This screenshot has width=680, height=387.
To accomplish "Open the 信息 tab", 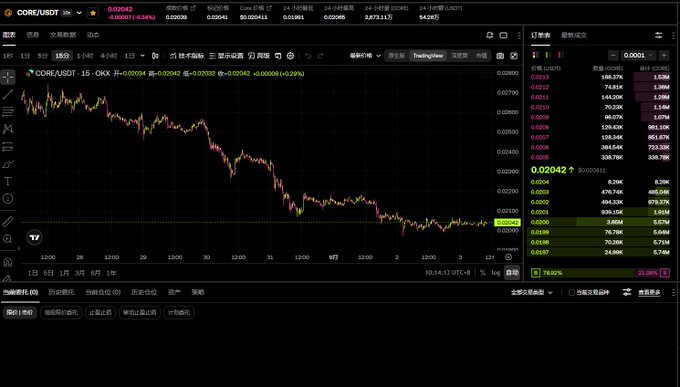I will click(x=33, y=35).
